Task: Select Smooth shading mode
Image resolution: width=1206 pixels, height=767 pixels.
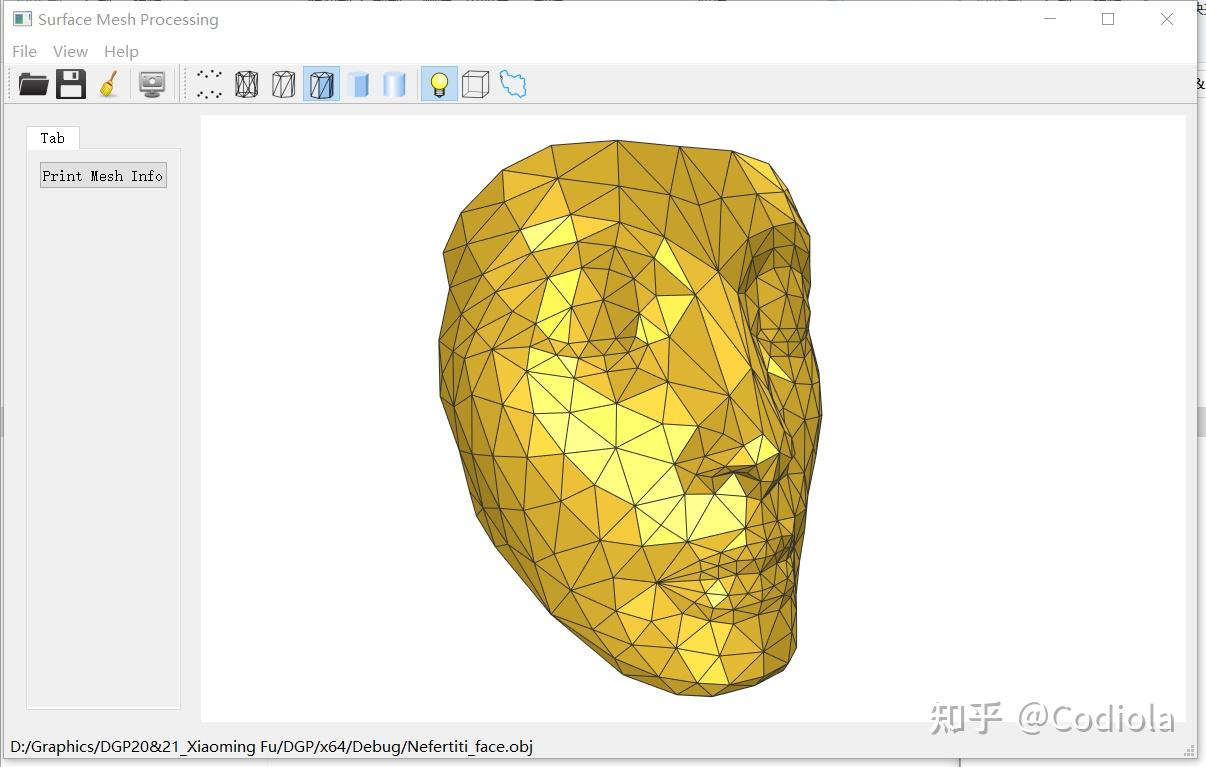Action: point(394,84)
